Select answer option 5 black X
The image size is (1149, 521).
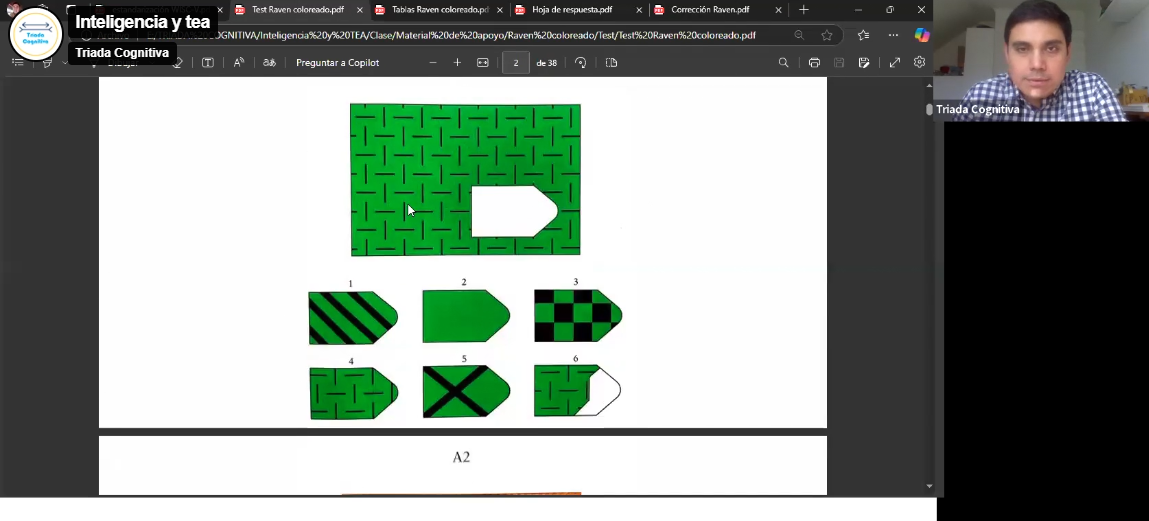tap(466, 391)
